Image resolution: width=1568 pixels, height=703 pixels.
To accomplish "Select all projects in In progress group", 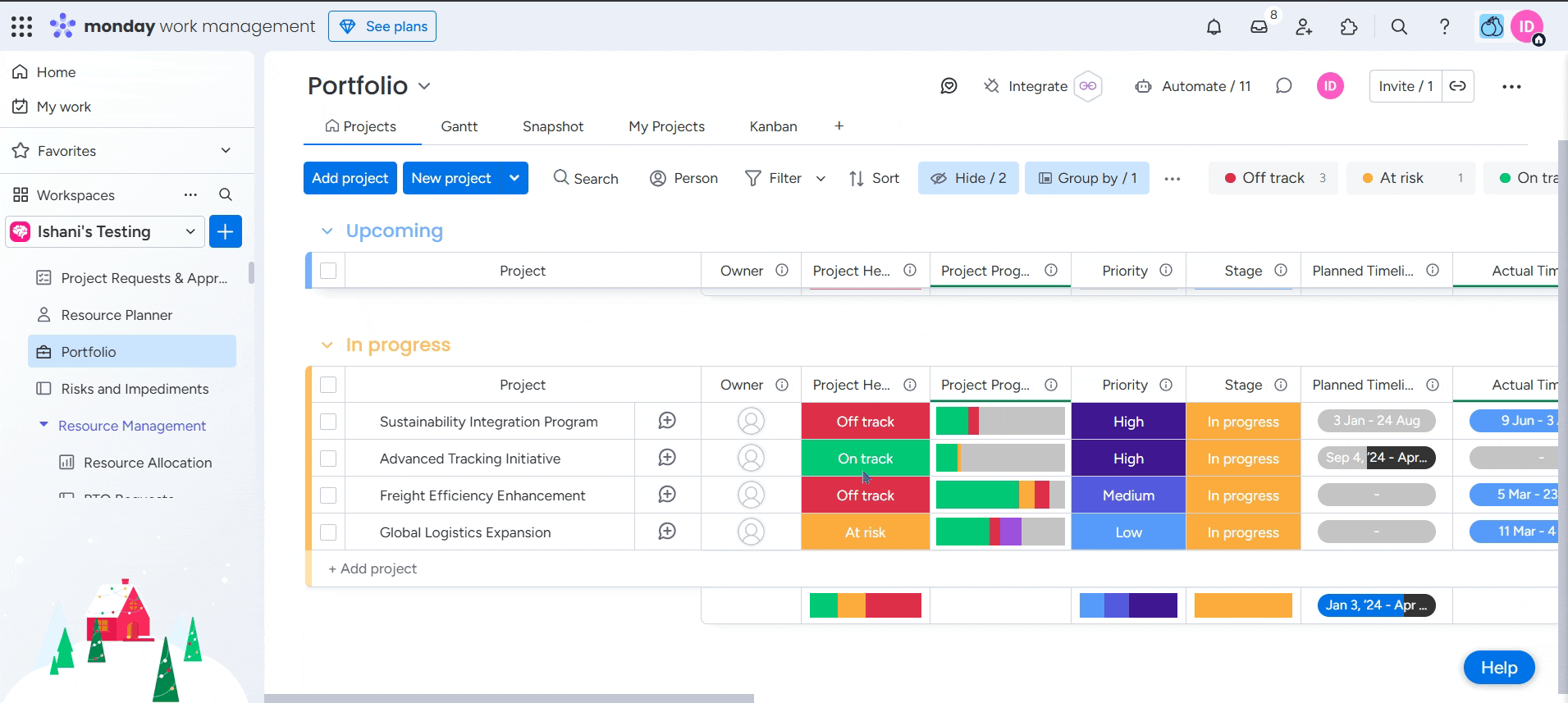I will point(328,385).
